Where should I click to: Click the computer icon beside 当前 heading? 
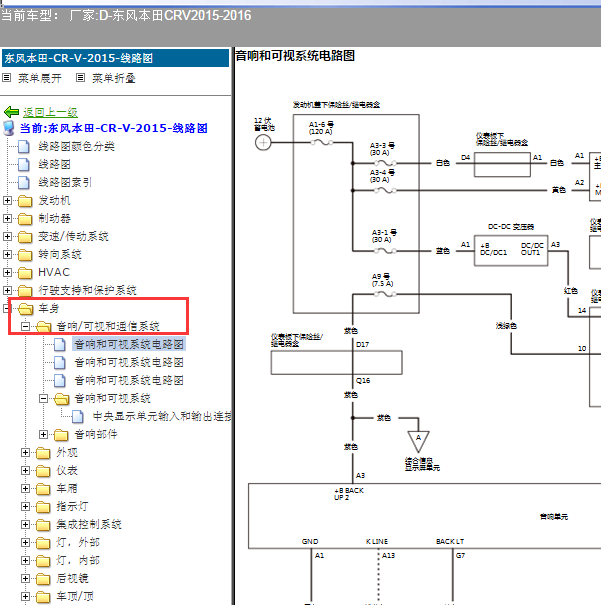[x=11, y=129]
